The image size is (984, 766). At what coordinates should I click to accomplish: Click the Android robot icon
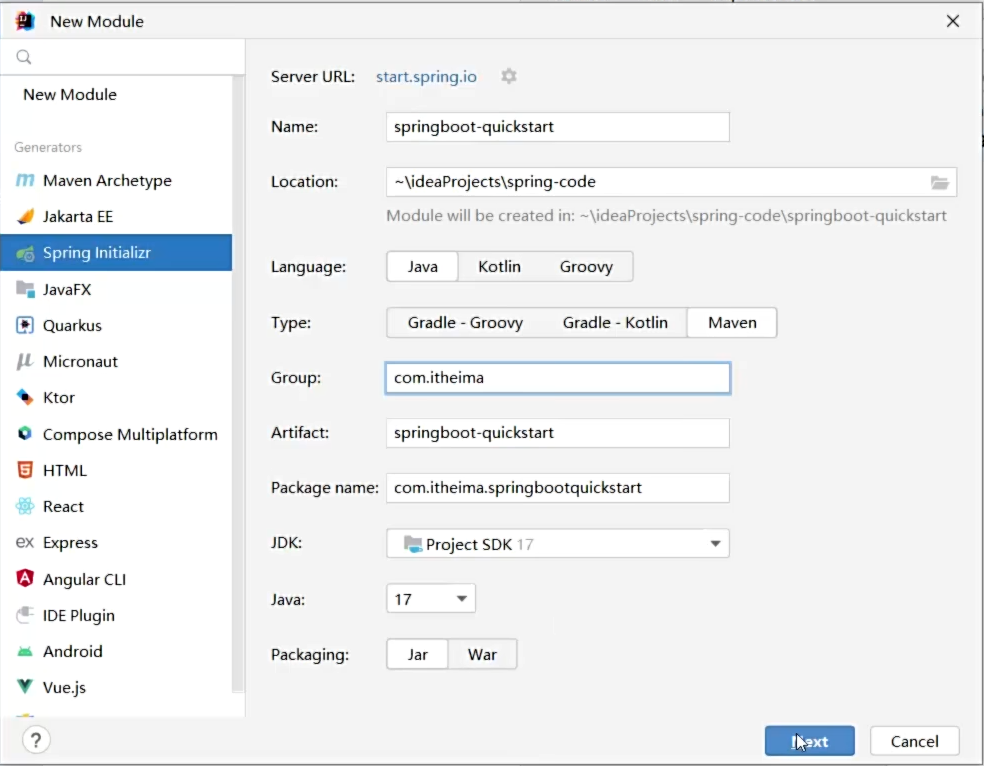24,652
